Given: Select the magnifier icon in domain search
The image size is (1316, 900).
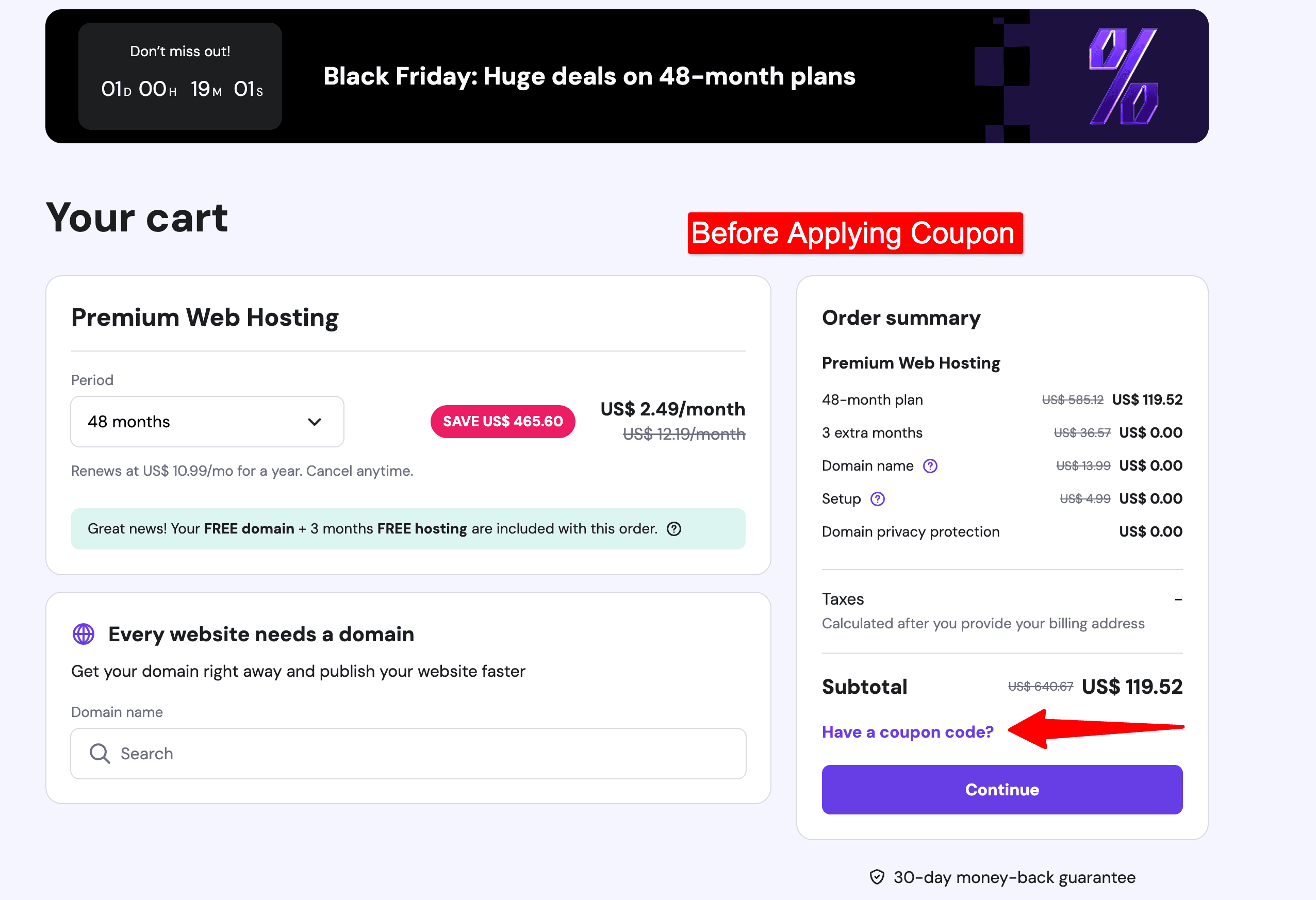Looking at the screenshot, I should (x=100, y=754).
